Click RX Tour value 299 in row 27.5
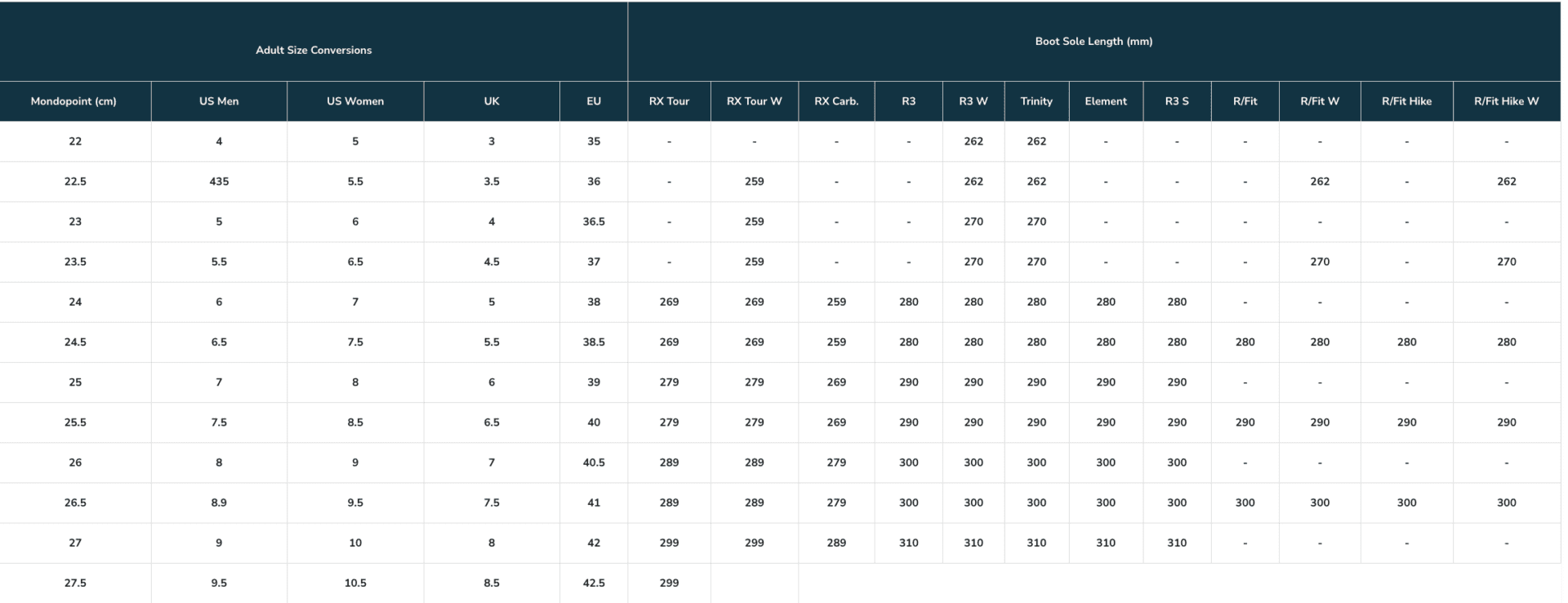The width and height of the screenshot is (1568, 603). tap(669, 583)
